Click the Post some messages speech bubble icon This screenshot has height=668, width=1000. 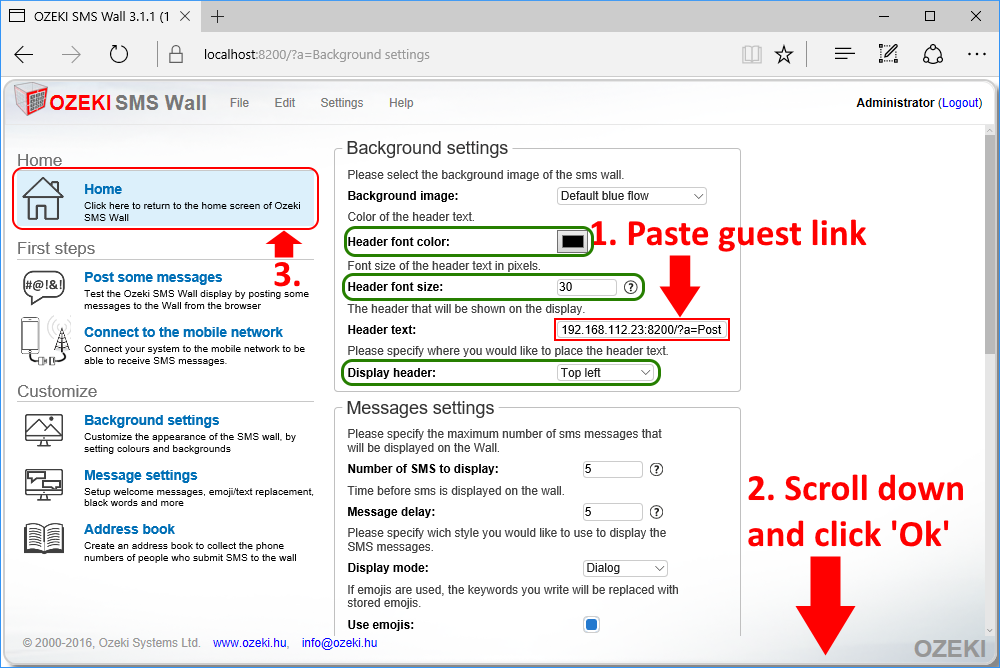[x=43, y=286]
